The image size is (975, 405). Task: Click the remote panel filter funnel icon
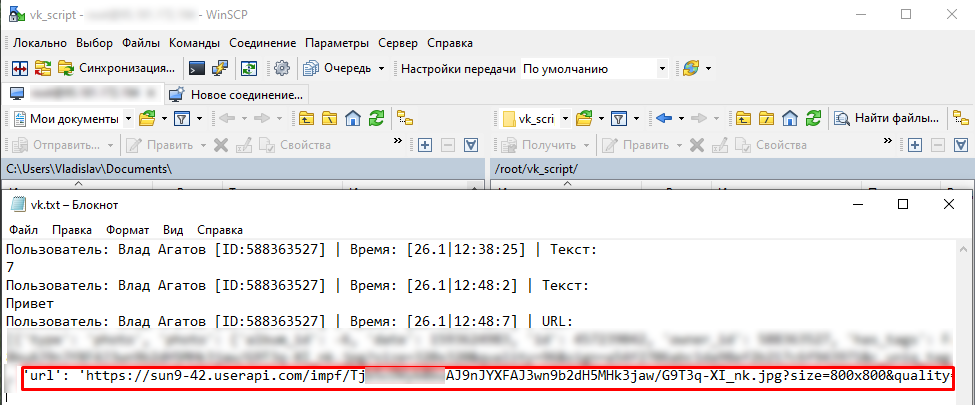pyautogui.click(x=618, y=118)
